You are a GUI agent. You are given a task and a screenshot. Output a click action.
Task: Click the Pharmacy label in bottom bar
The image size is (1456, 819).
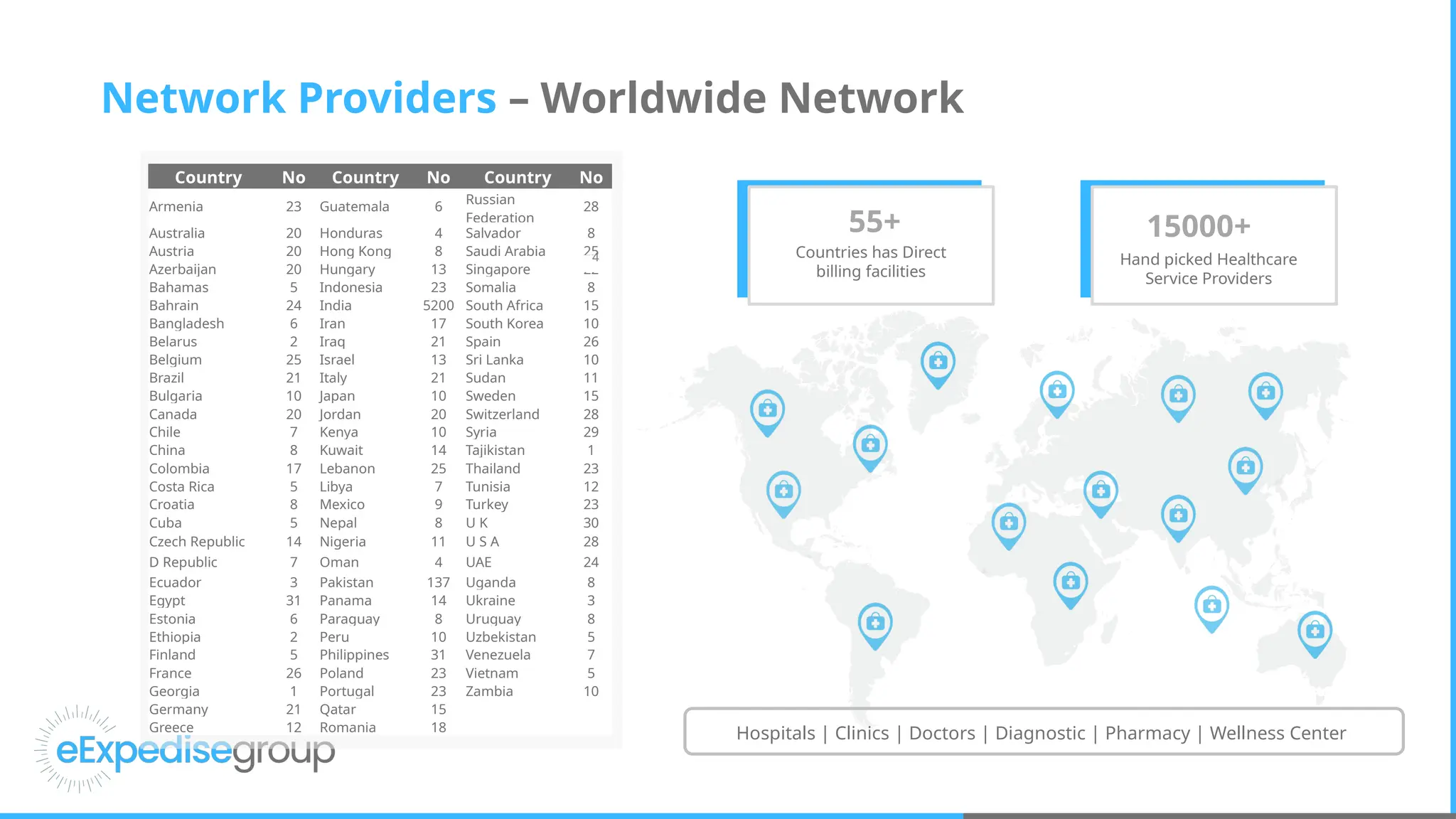[1147, 733]
